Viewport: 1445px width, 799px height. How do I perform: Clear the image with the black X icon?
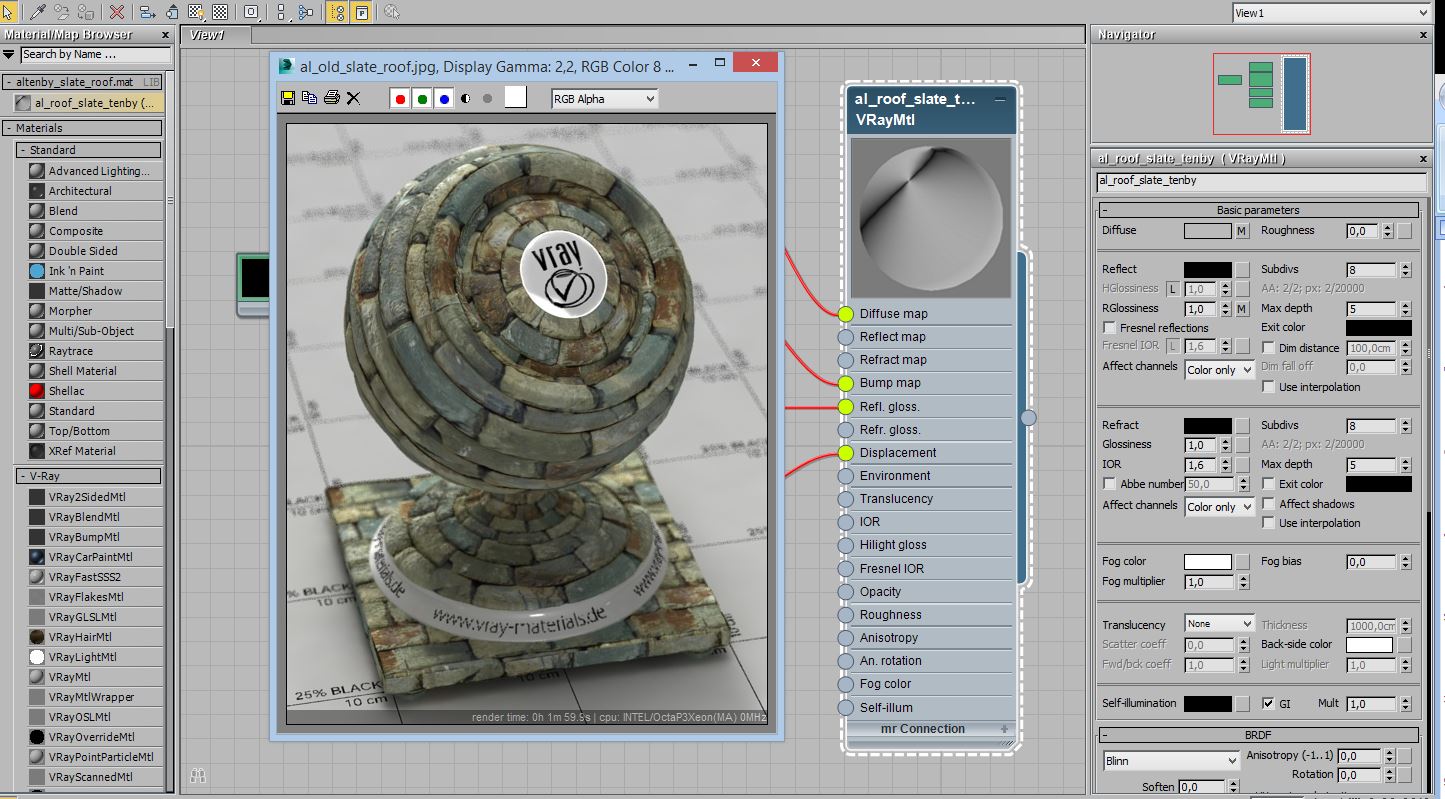pyautogui.click(x=353, y=98)
